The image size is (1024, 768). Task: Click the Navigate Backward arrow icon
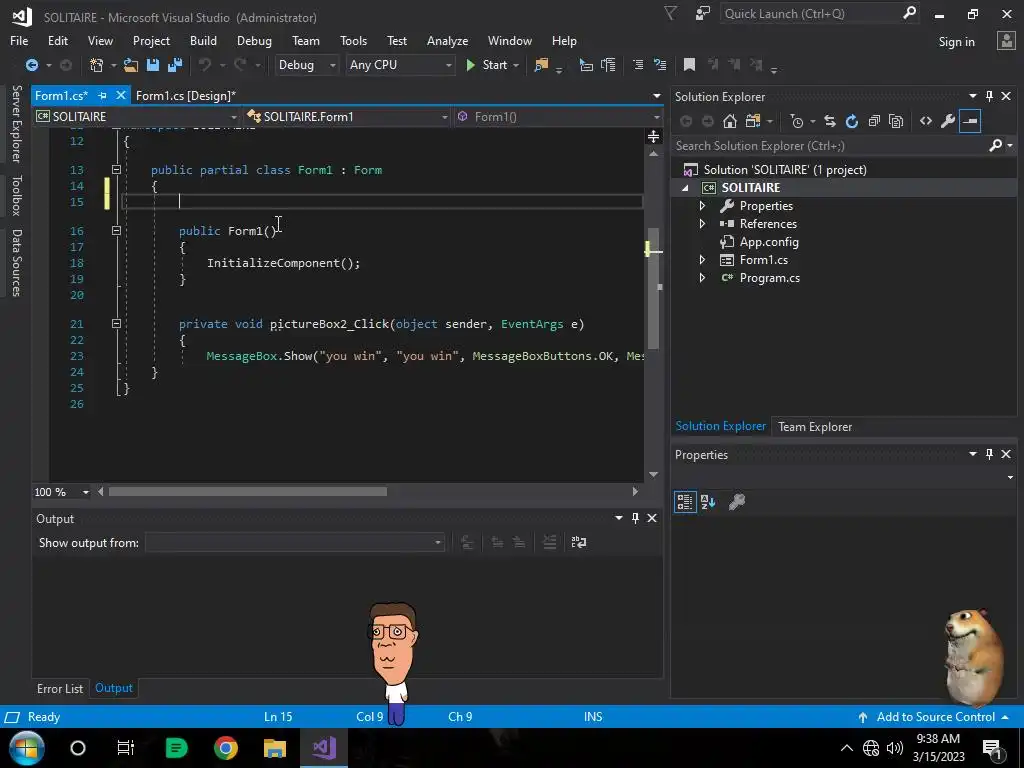tap(31, 65)
